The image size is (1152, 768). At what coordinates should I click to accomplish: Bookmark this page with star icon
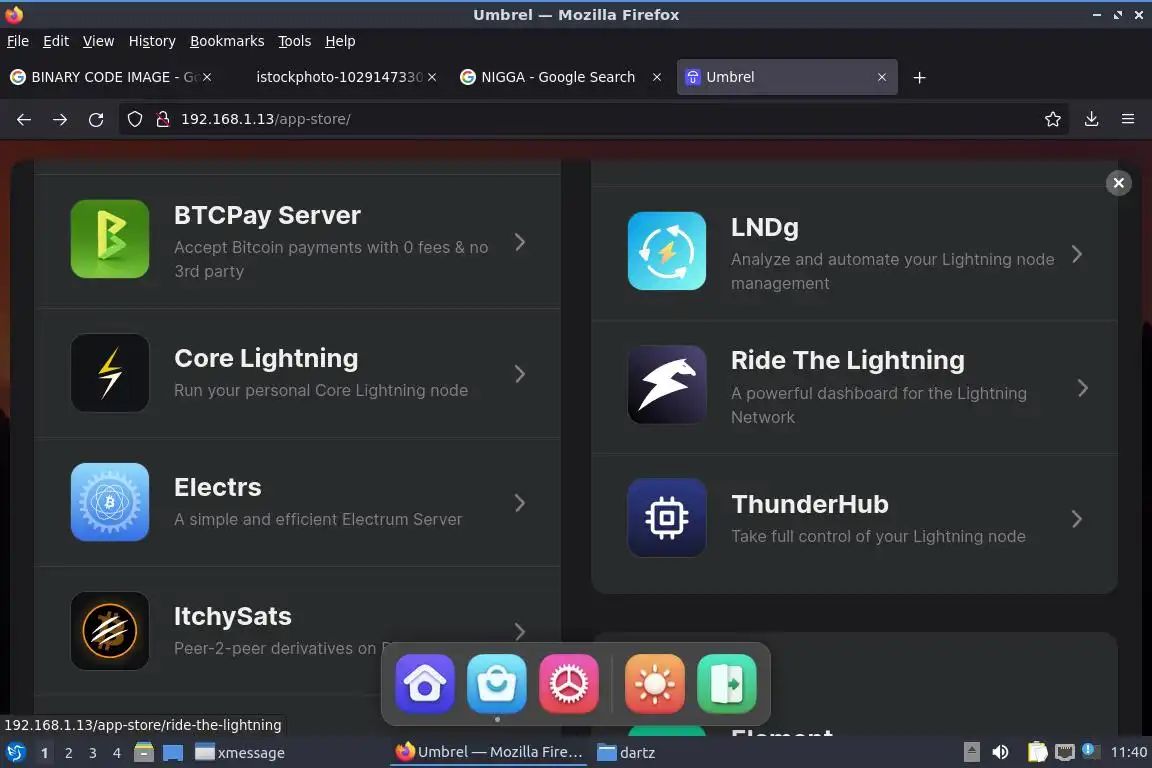click(x=1052, y=119)
